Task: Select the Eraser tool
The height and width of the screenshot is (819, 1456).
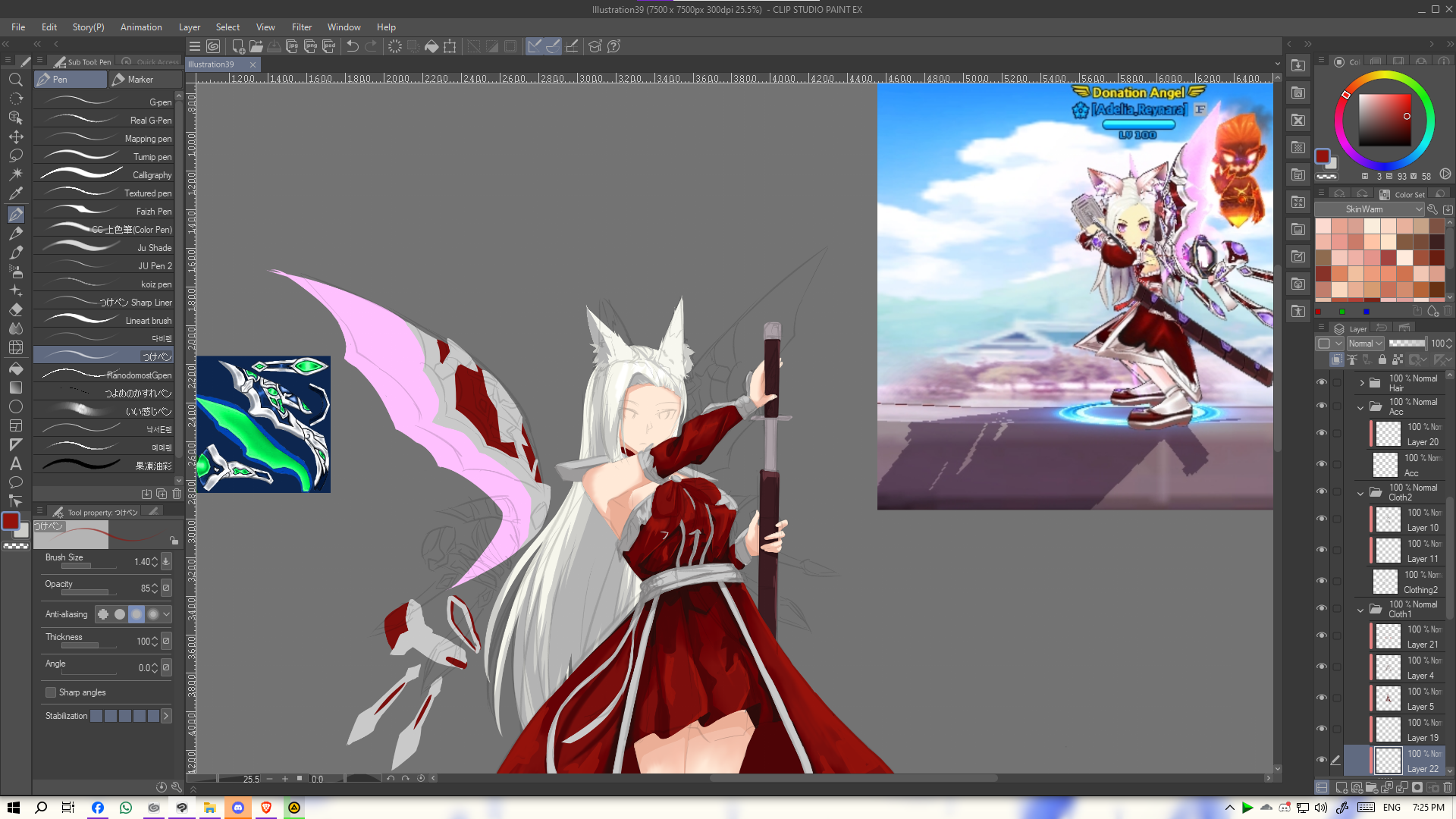Action: click(15, 309)
